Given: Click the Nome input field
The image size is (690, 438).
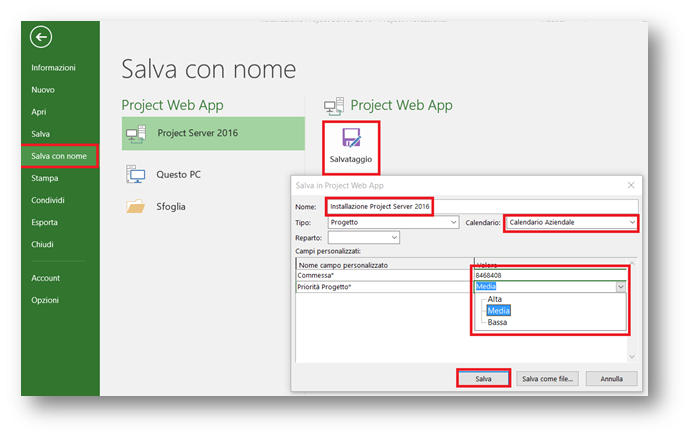Looking at the screenshot, I should pyautogui.click(x=482, y=206).
